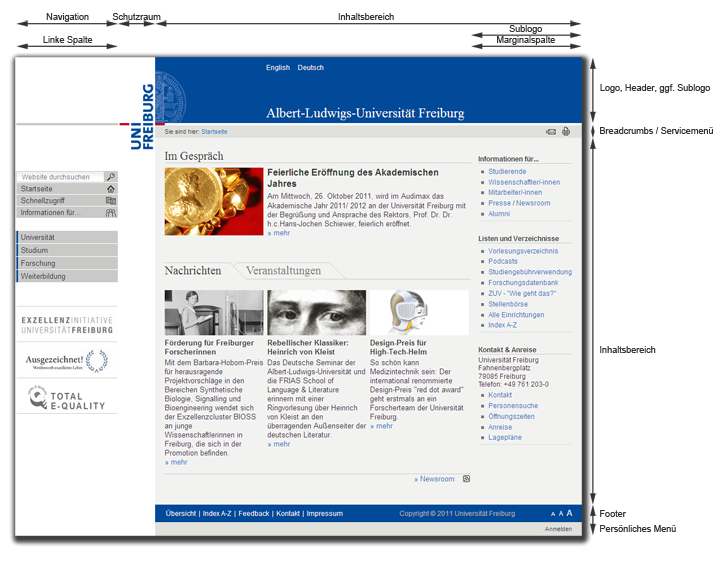Viewport: 722px width, 578px height.
Task: Open the Wissenschaftler/-innen link
Action: (524, 182)
